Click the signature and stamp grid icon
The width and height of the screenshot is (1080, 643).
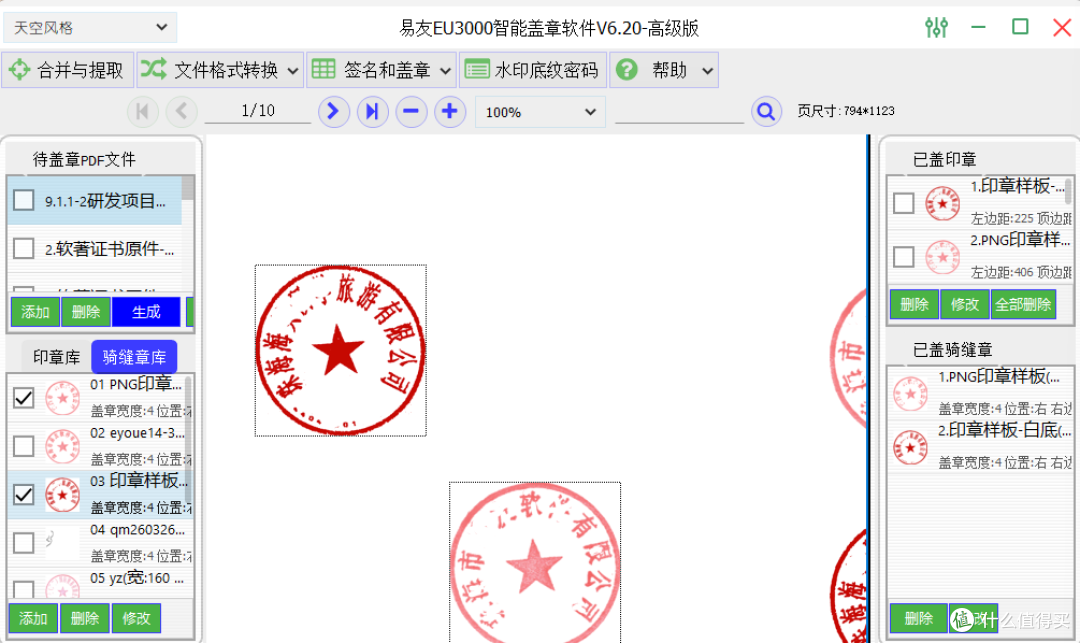coord(324,69)
